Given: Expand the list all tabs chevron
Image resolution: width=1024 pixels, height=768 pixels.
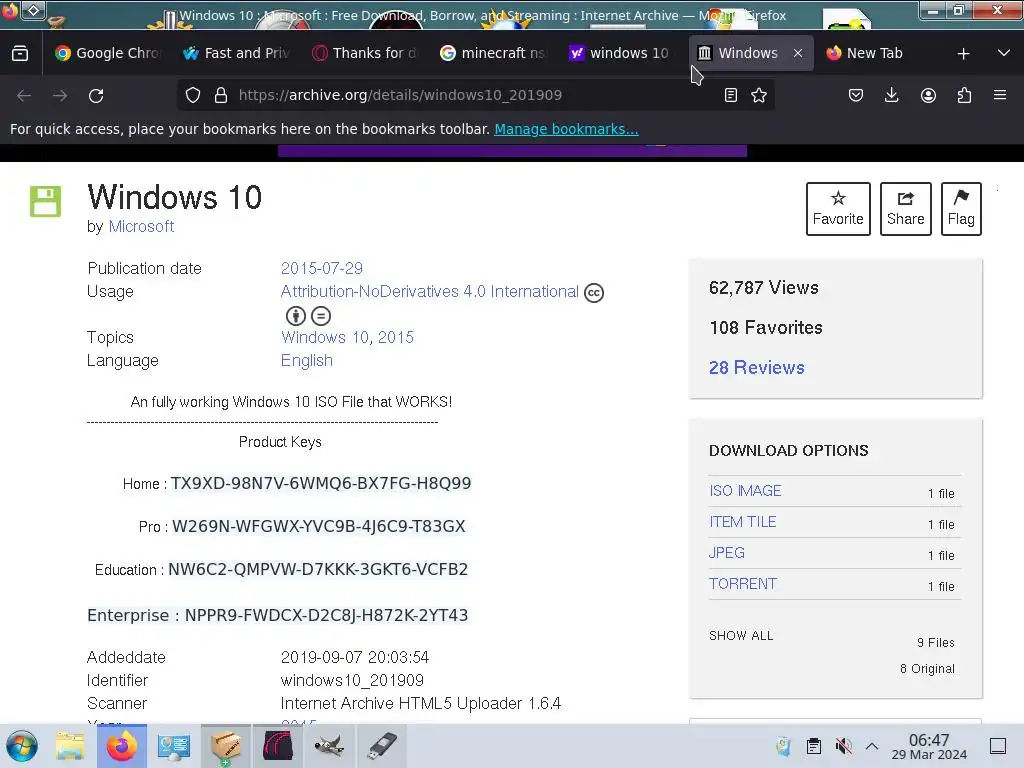Looking at the screenshot, I should (1004, 53).
